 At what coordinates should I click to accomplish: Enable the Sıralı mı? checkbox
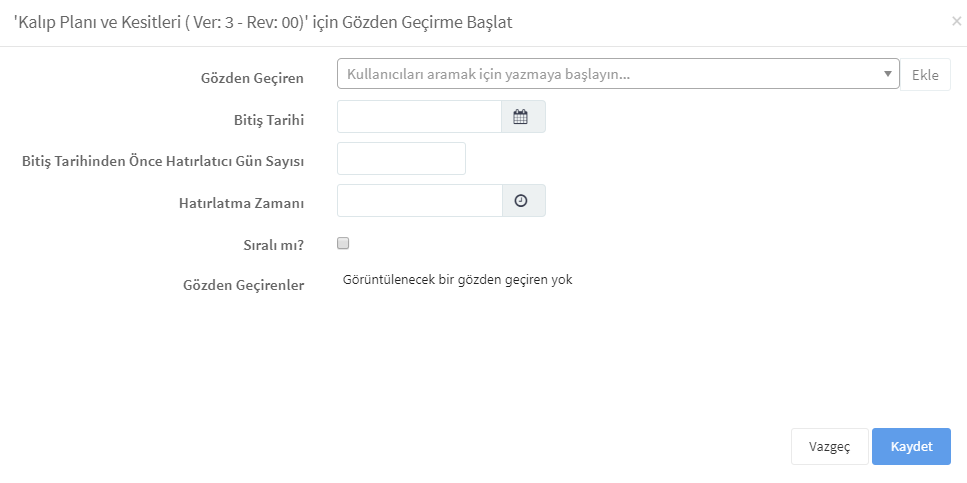click(x=343, y=243)
